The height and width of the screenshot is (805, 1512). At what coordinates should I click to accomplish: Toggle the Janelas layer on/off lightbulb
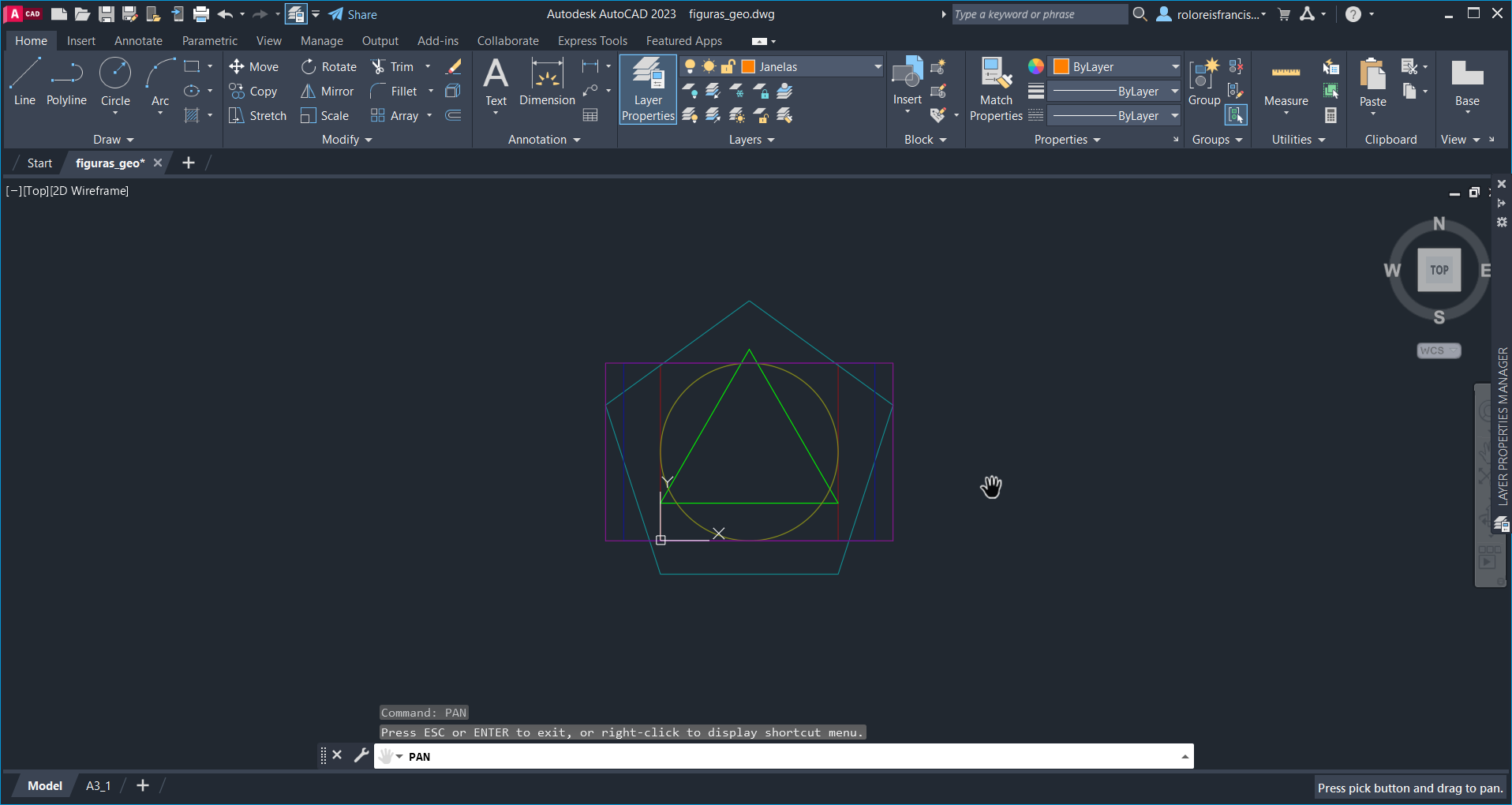(x=691, y=67)
